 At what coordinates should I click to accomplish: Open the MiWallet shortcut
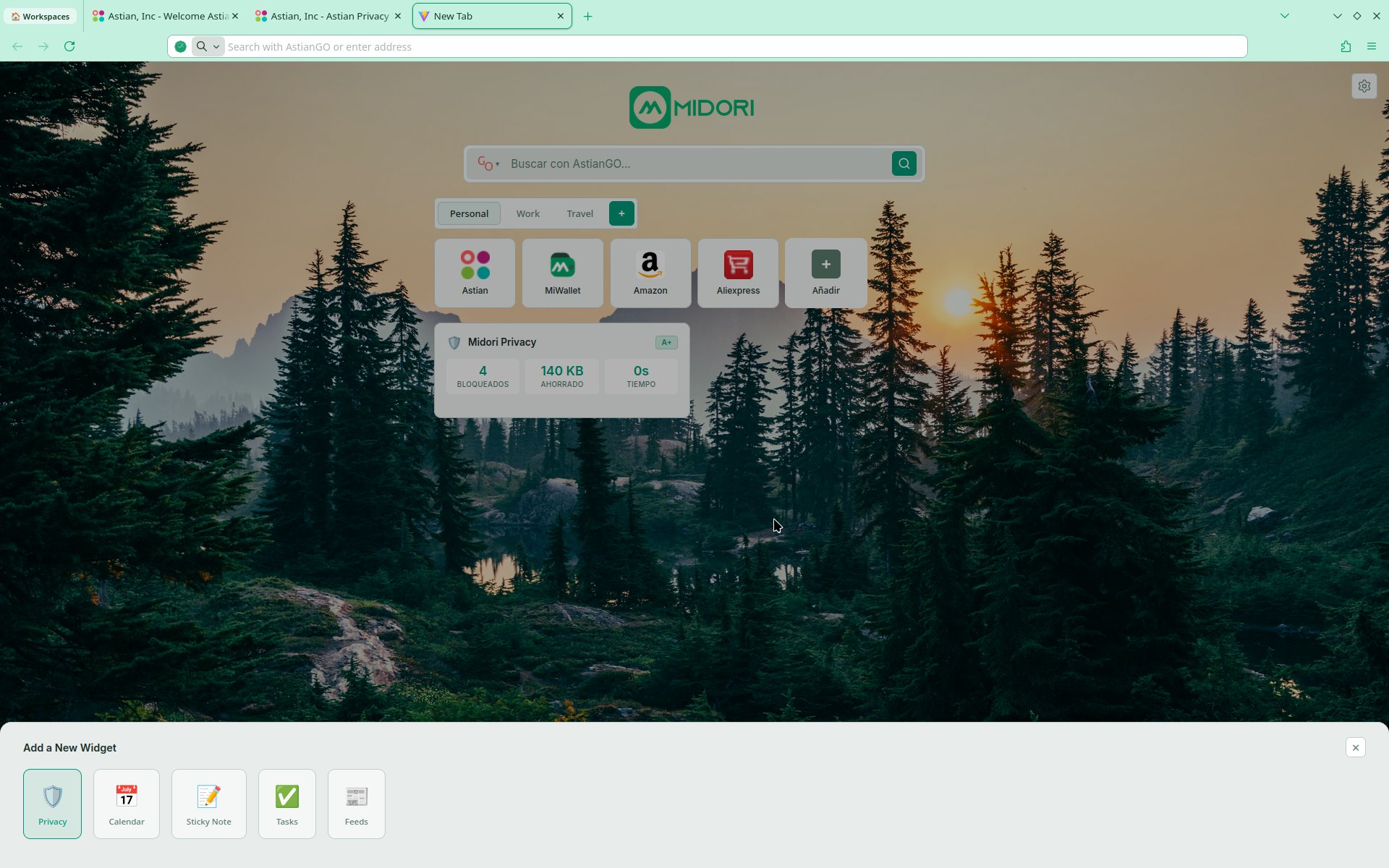[x=562, y=273]
